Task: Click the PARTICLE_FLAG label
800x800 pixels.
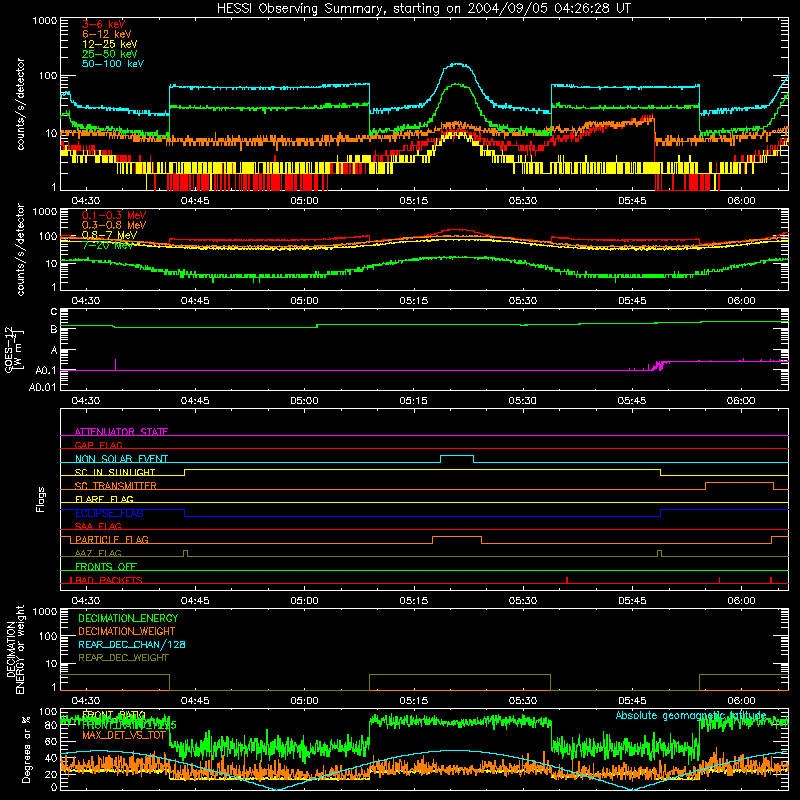Action: click(112, 539)
